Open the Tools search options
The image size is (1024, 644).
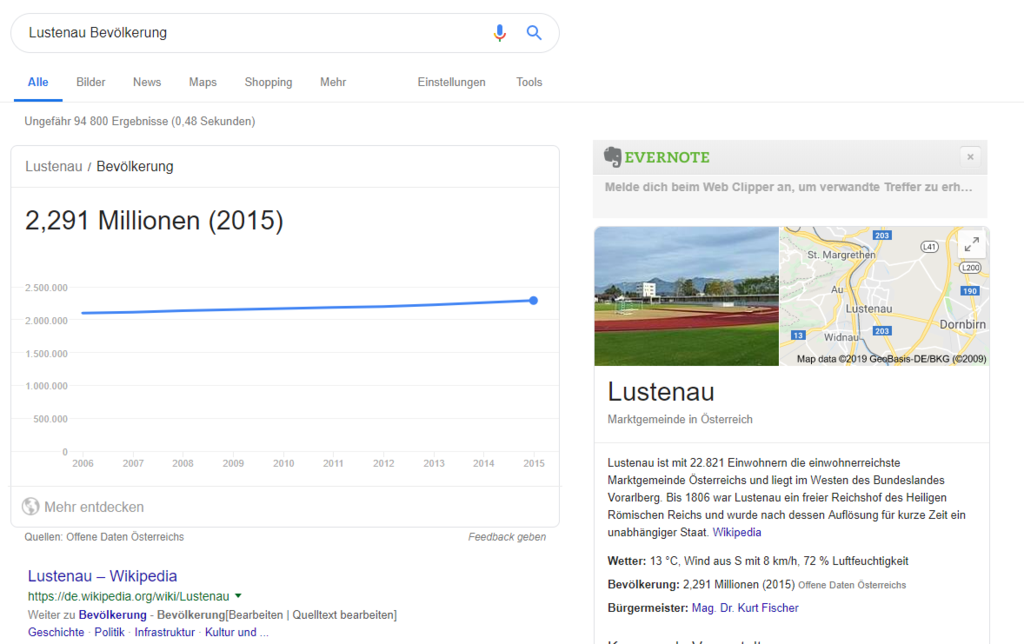529,82
